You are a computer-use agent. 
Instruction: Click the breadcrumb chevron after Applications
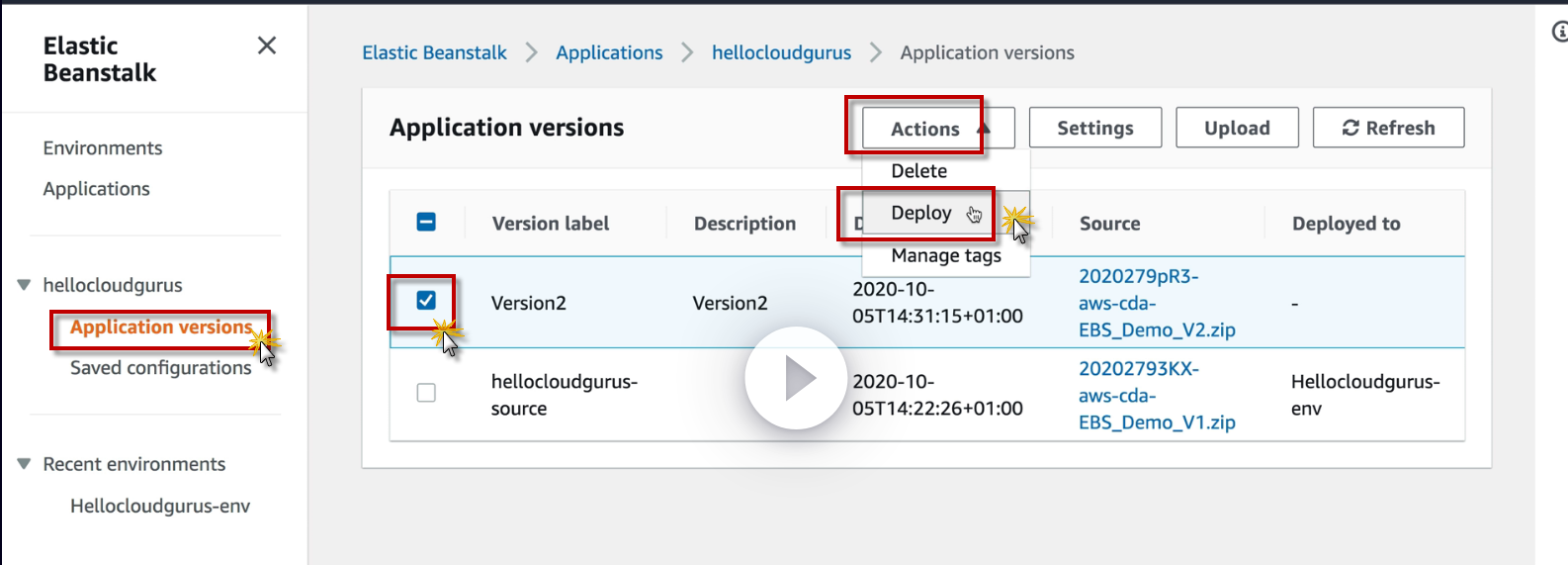pyautogui.click(x=688, y=52)
